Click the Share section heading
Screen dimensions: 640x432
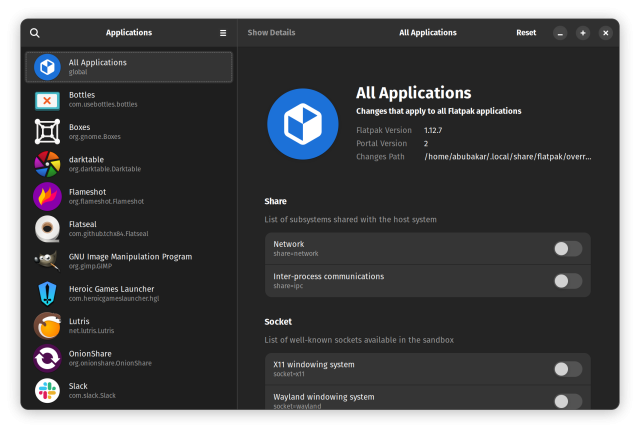[276, 201]
